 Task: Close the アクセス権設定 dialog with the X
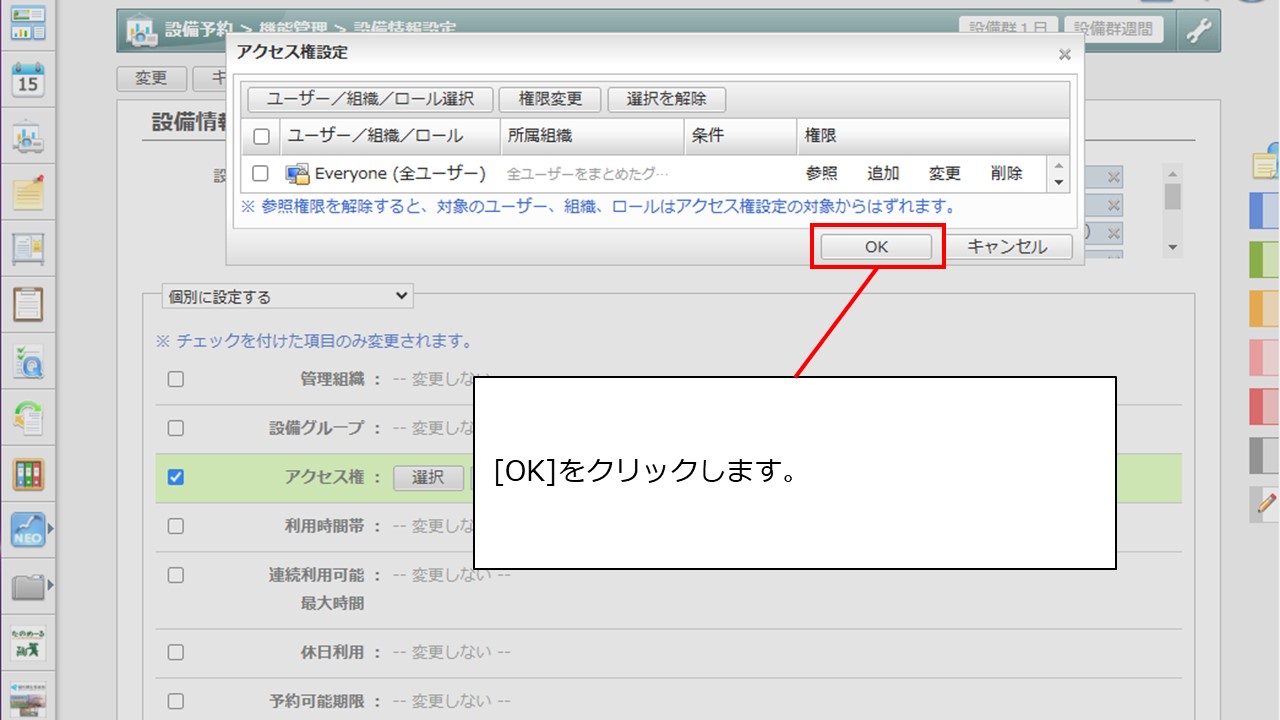coord(1064,55)
